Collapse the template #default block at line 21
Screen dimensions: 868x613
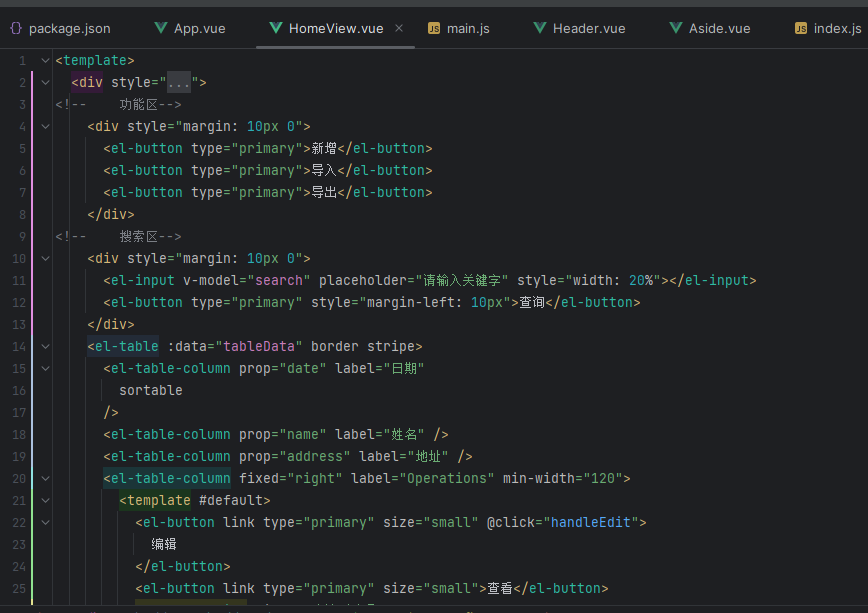44,501
